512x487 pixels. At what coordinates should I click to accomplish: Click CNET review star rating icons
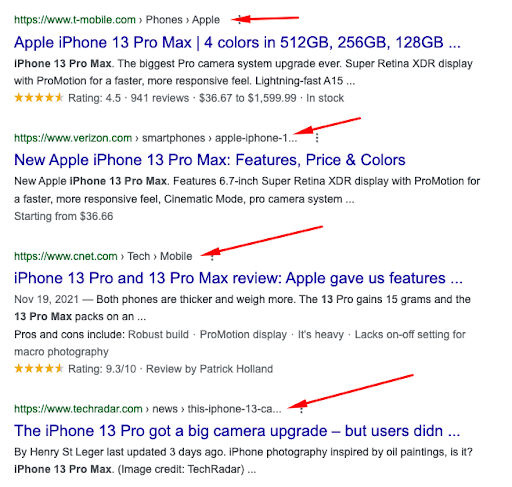click(x=39, y=369)
